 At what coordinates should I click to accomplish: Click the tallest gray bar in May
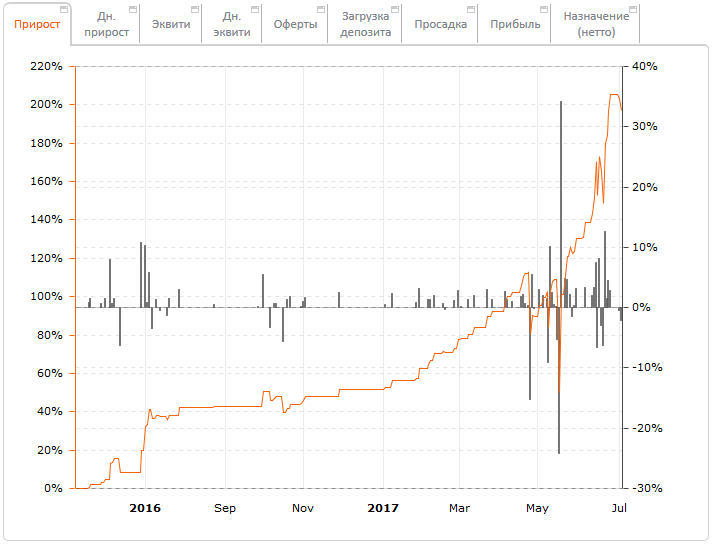tap(560, 200)
